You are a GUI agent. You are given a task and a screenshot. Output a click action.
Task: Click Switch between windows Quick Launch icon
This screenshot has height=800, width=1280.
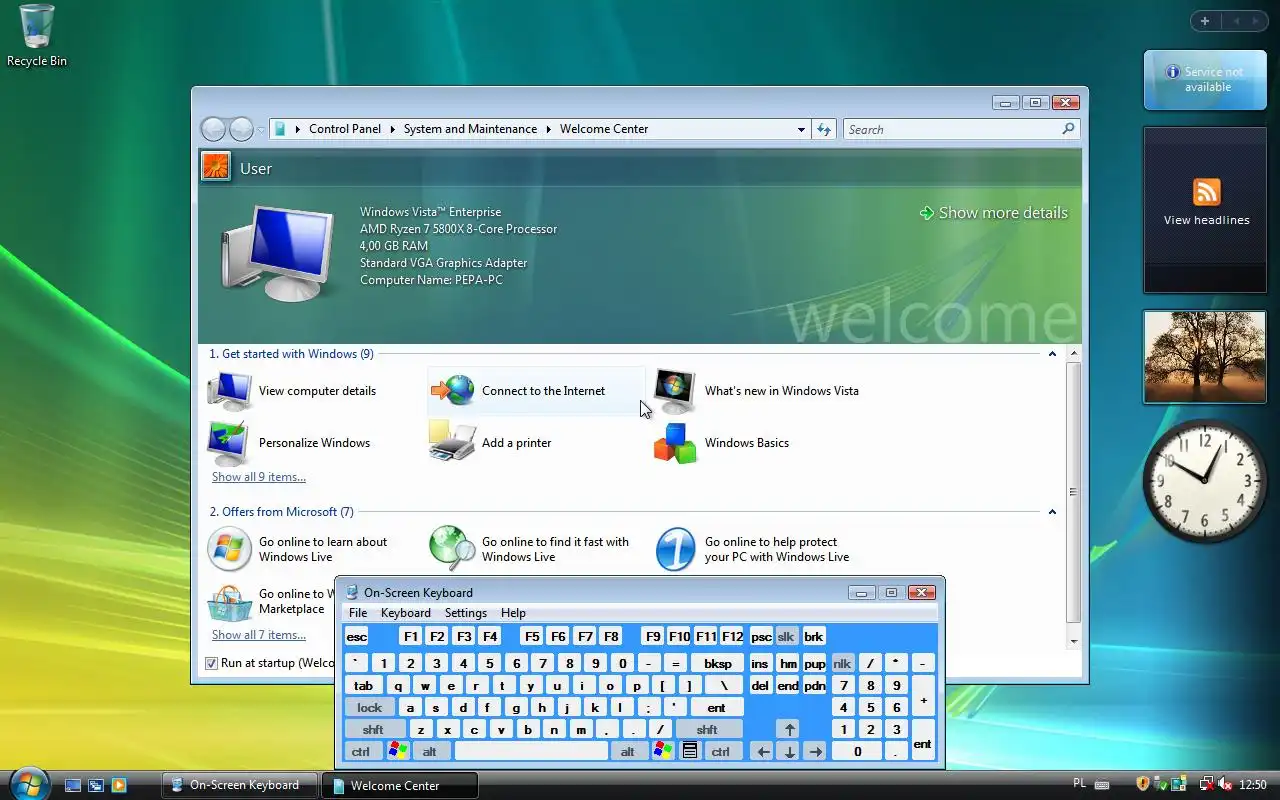(96, 786)
